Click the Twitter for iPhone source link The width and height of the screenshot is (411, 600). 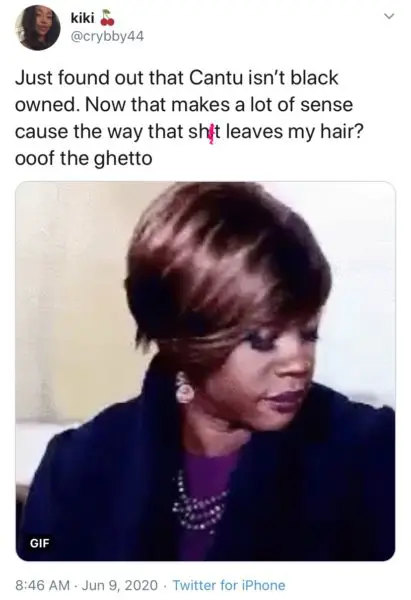229,585
